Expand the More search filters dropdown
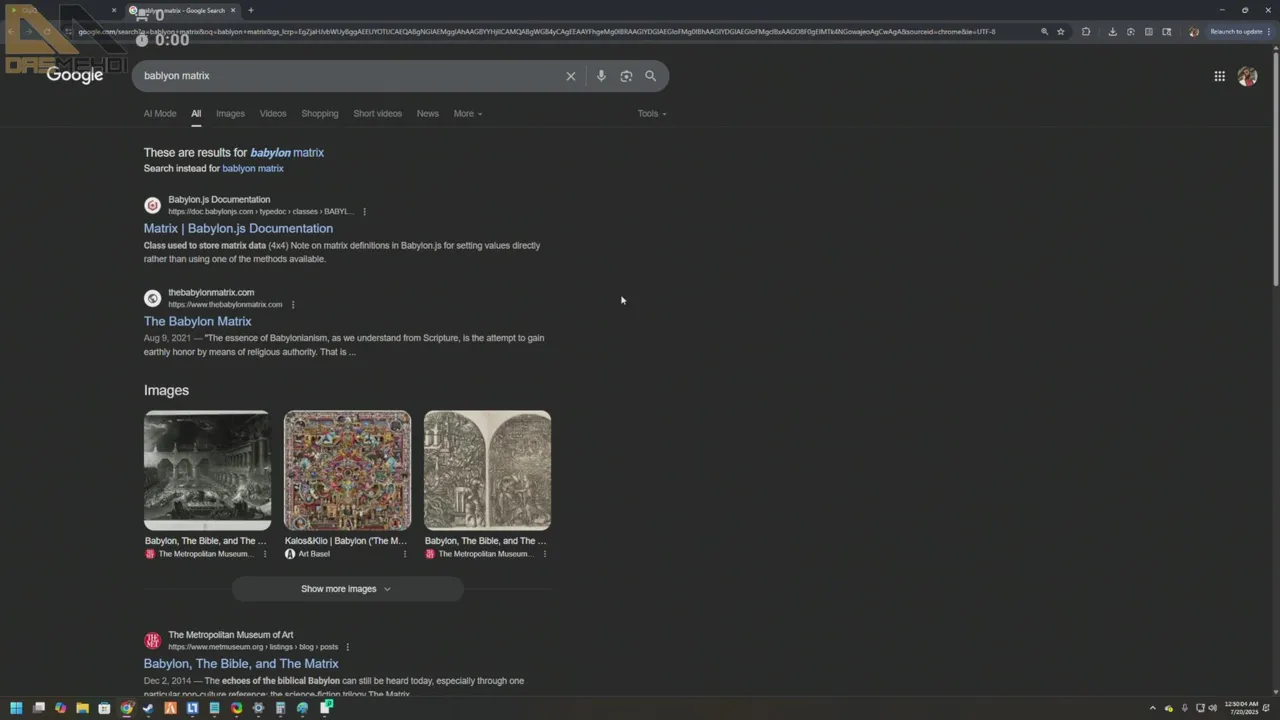This screenshot has height=720, width=1280. coord(467,114)
